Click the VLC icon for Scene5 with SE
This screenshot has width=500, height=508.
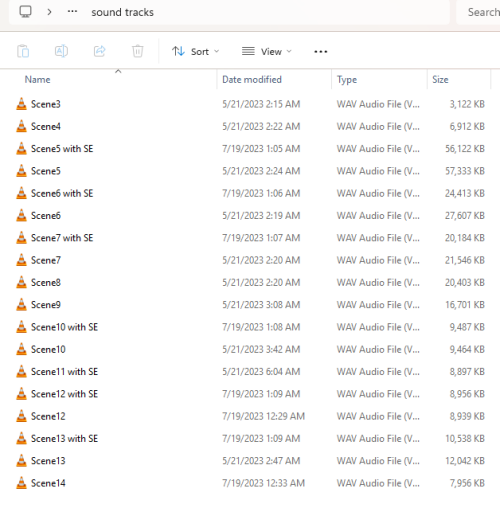[21, 148]
